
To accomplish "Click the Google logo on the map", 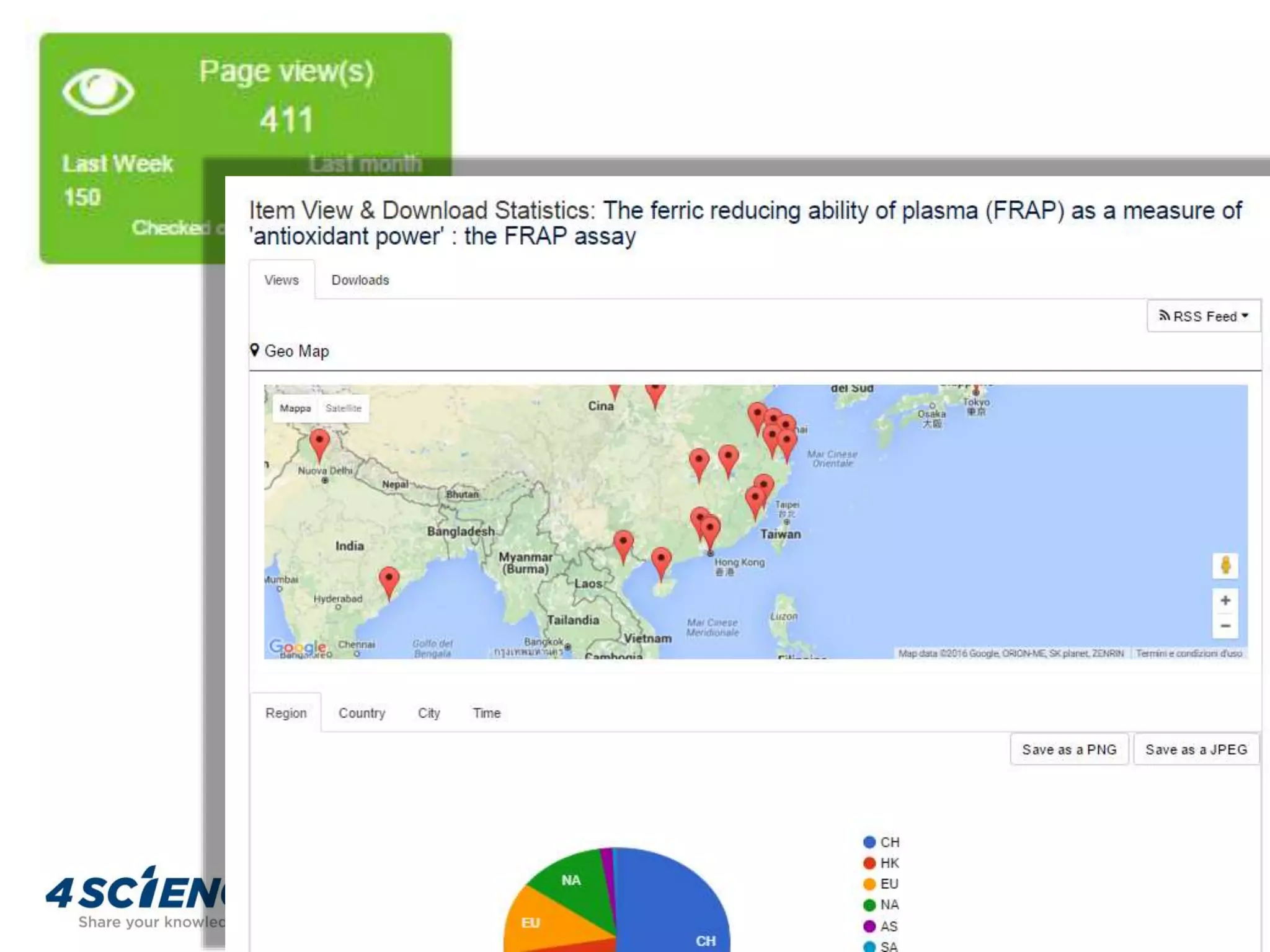I will click(298, 647).
